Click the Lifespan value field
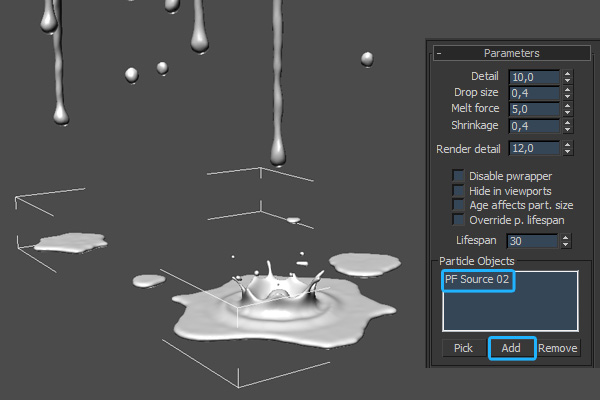This screenshot has height=400, width=600. point(532,241)
